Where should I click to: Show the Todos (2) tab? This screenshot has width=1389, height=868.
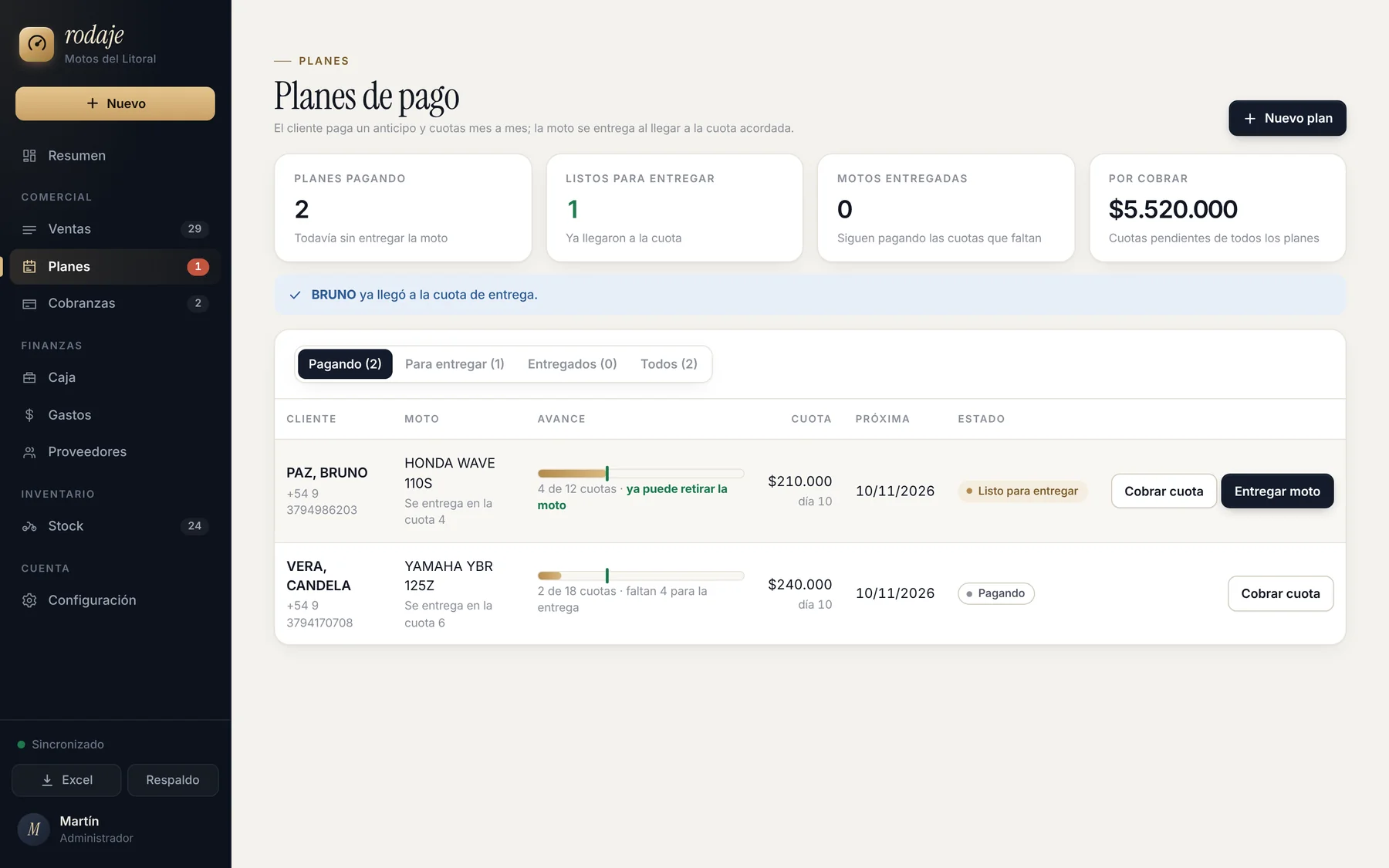[x=669, y=364]
